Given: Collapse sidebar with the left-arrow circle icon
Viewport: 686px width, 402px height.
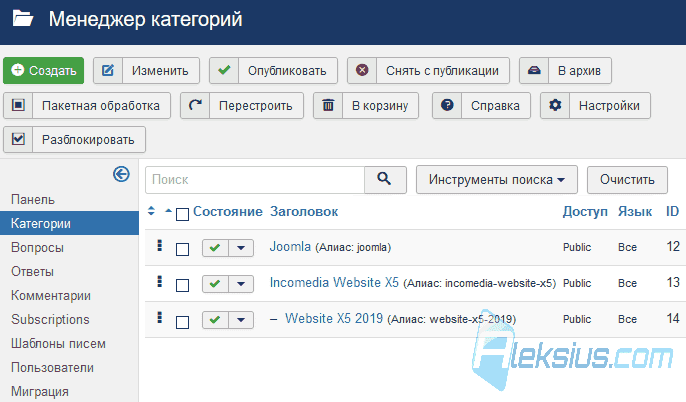Looking at the screenshot, I should click(x=121, y=174).
